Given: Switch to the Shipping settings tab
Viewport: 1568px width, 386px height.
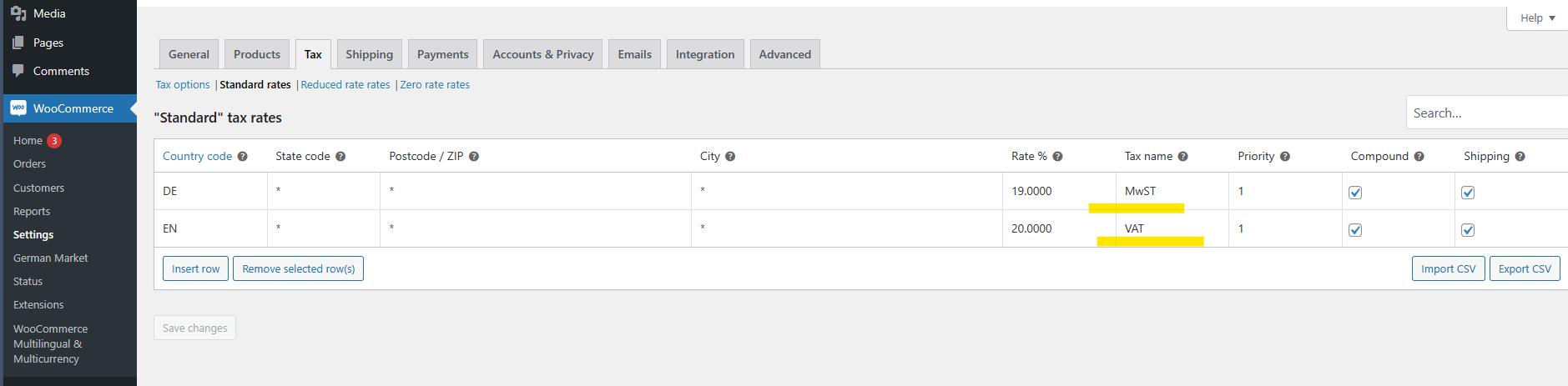Looking at the screenshot, I should click(x=369, y=54).
